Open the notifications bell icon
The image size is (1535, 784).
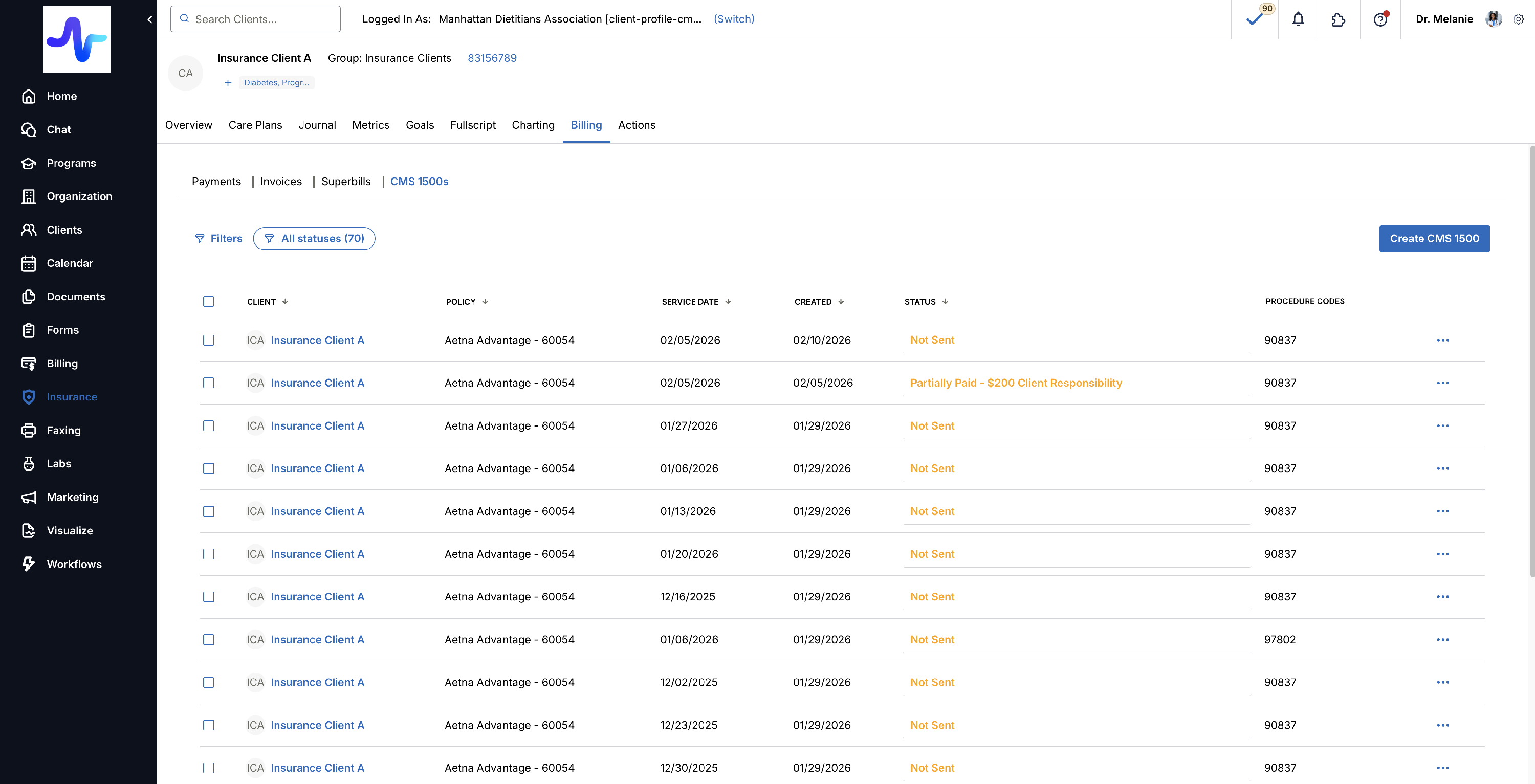click(1298, 19)
